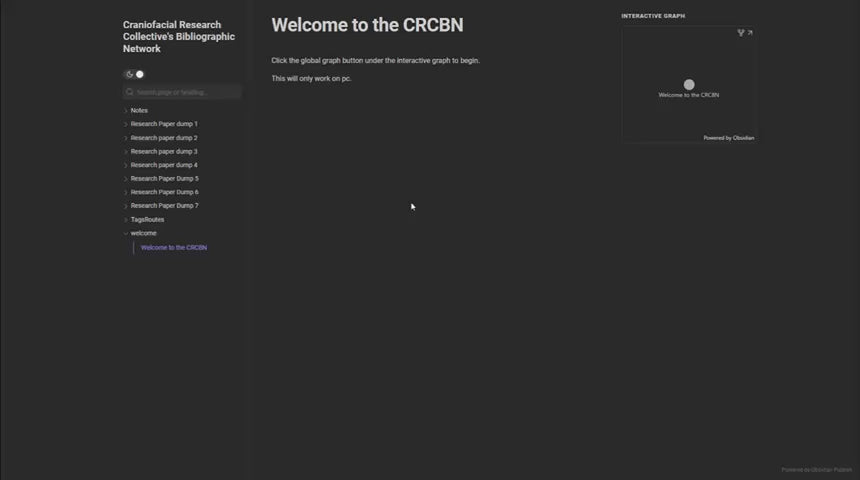The height and width of the screenshot is (480, 860).
Task: Expand the Notes folder
Action: pos(139,110)
